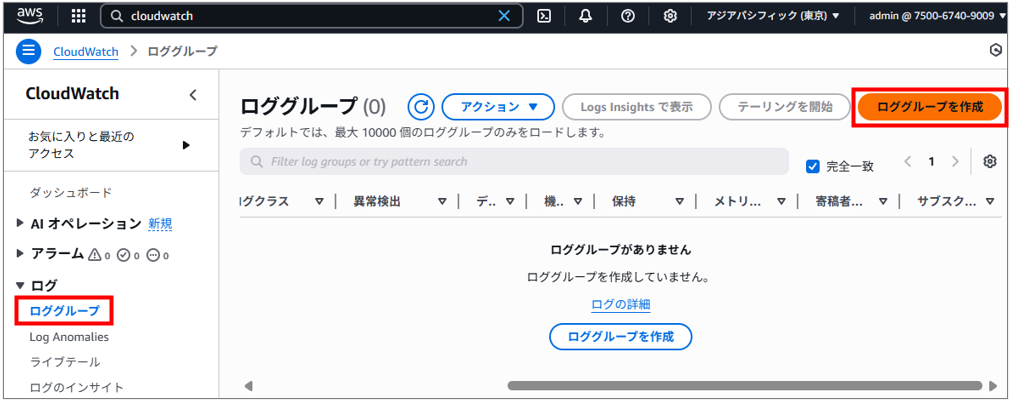Screen dimensions: 1010x405
Task: Expand the AI オペレーション section
Action: pos(20,223)
